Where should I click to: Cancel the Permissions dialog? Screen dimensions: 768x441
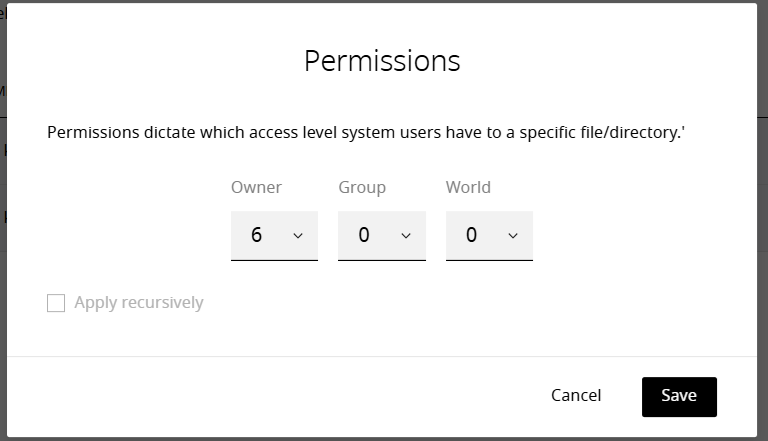click(x=576, y=396)
